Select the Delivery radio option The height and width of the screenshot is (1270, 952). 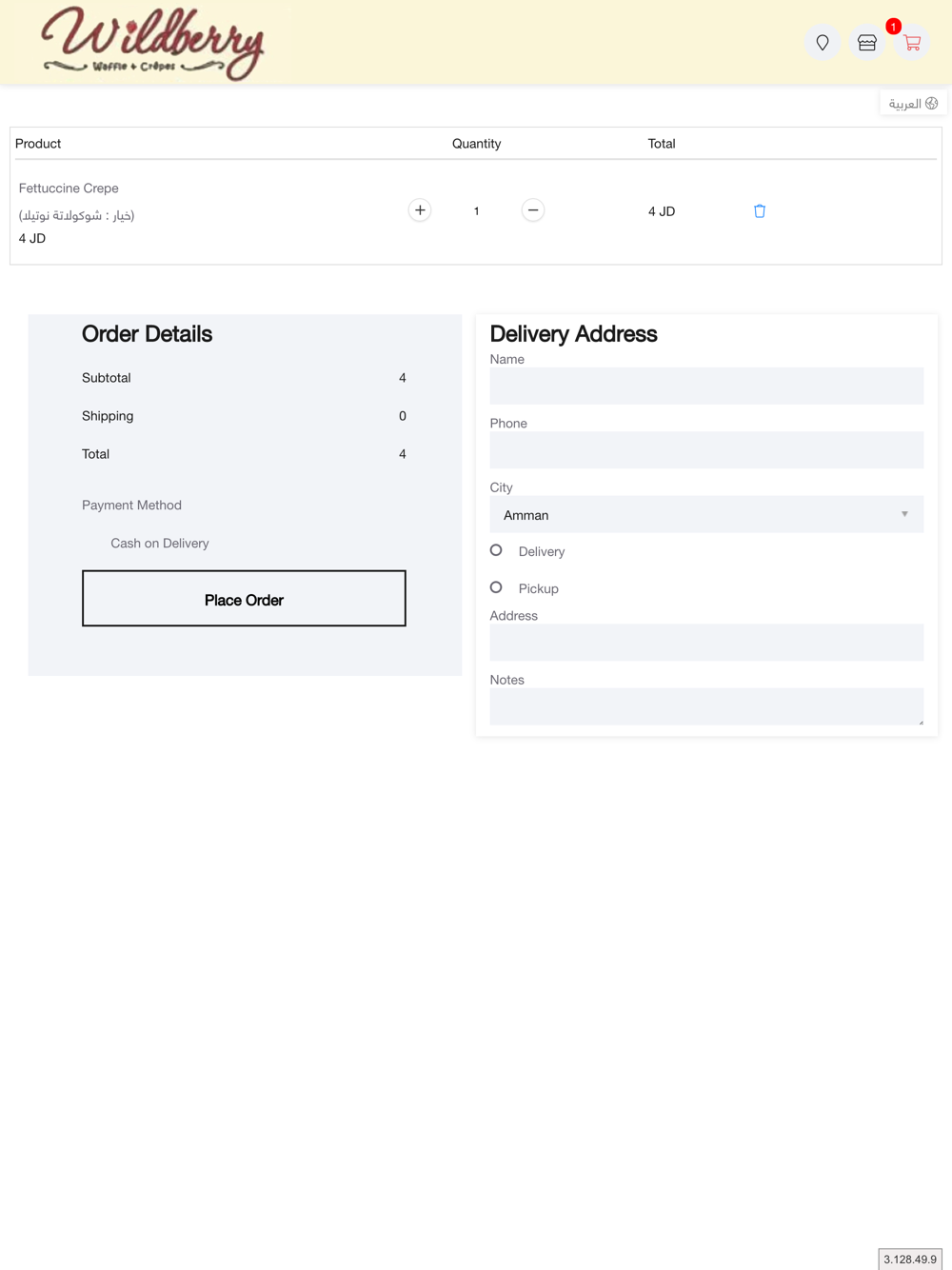click(496, 550)
